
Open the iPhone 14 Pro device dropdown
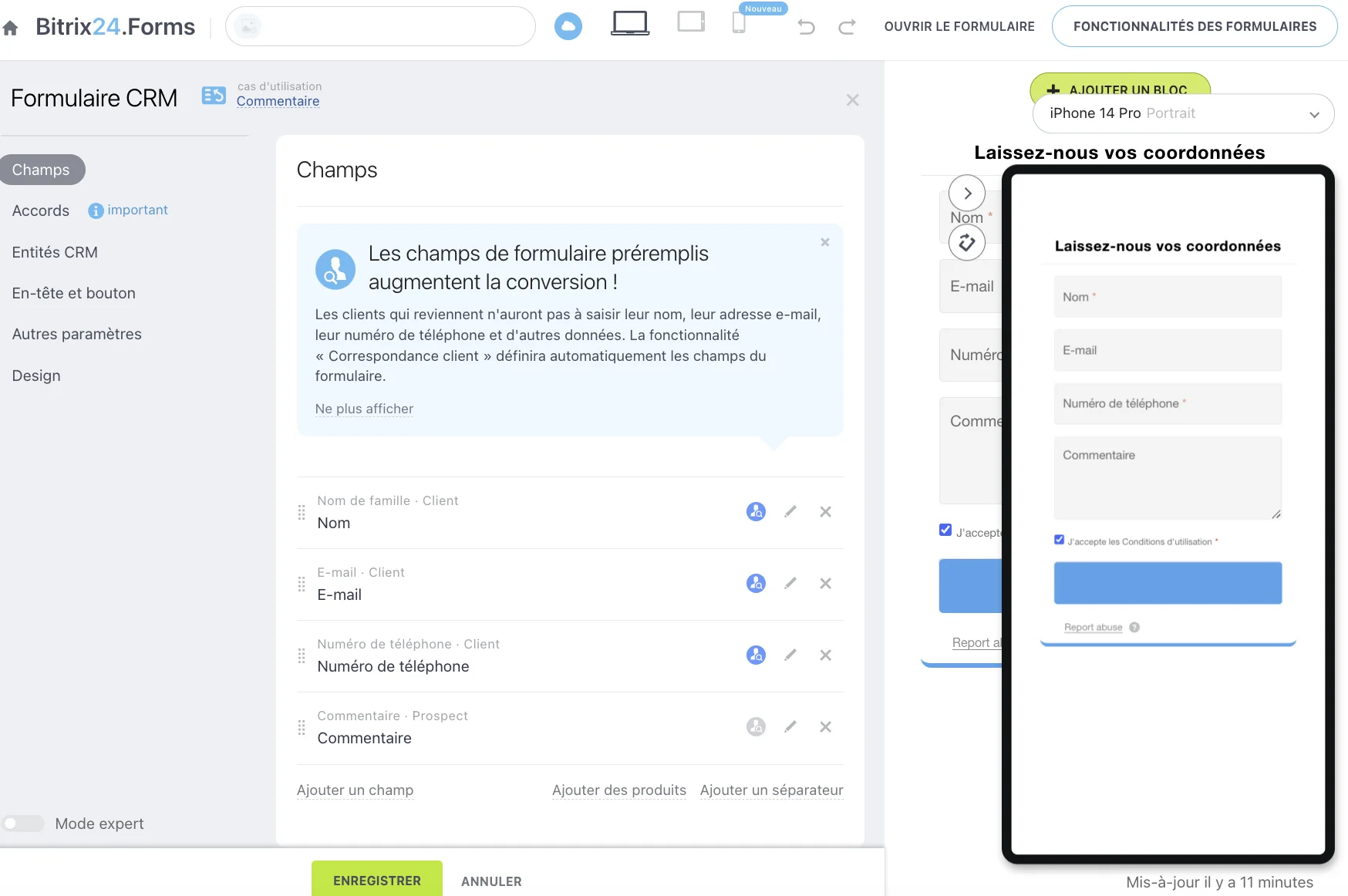click(1183, 113)
